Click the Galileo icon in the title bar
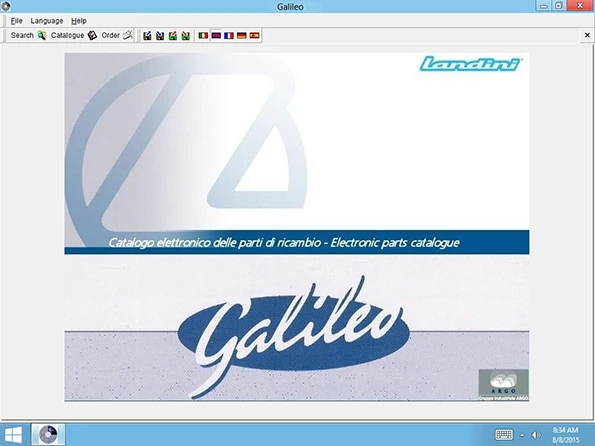Viewport: 595px width, 446px height. tap(6, 6)
